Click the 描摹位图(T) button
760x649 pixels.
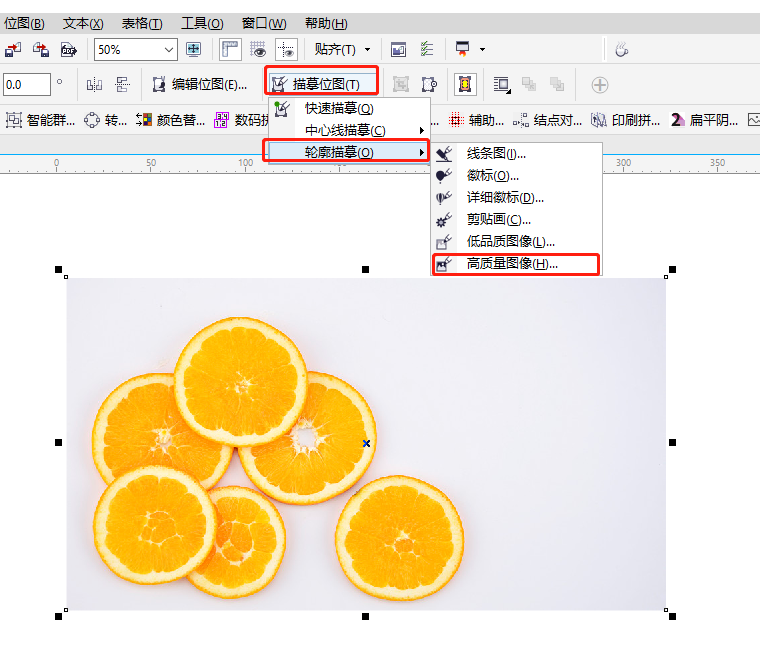coord(322,85)
